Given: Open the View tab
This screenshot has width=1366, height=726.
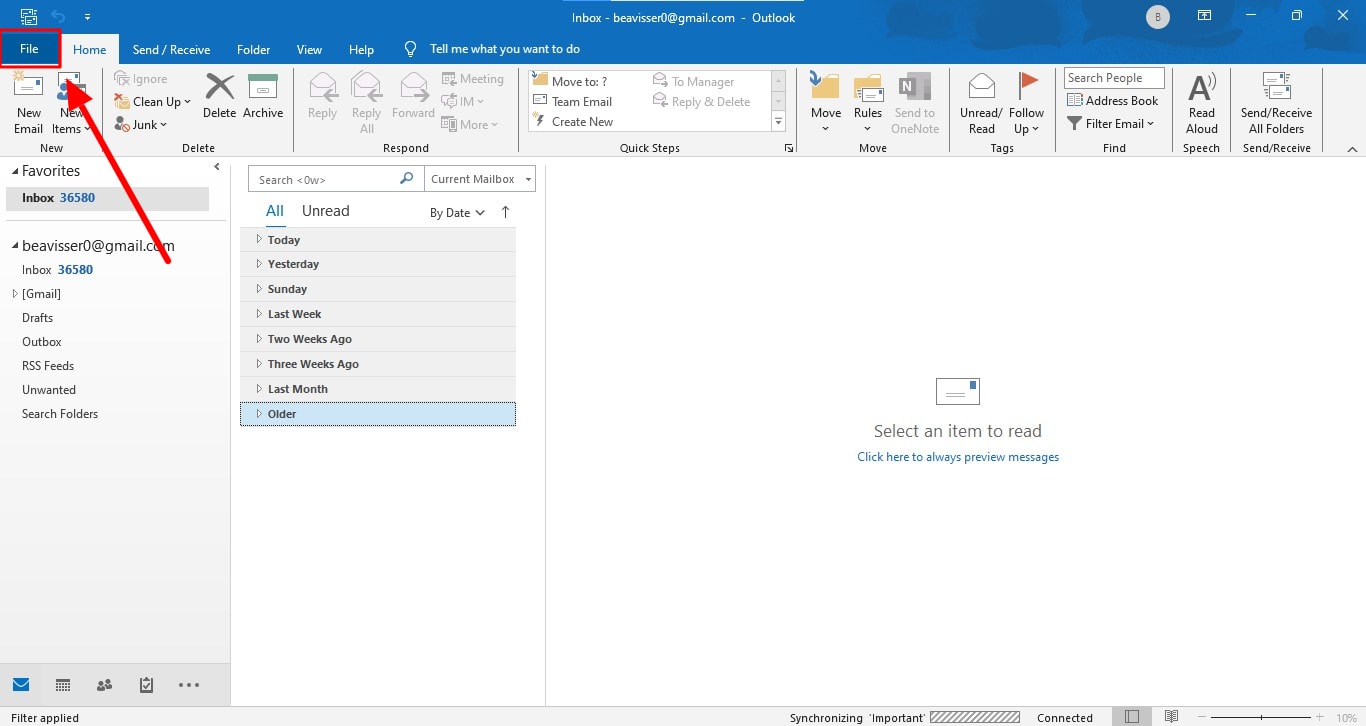Looking at the screenshot, I should click(309, 50).
